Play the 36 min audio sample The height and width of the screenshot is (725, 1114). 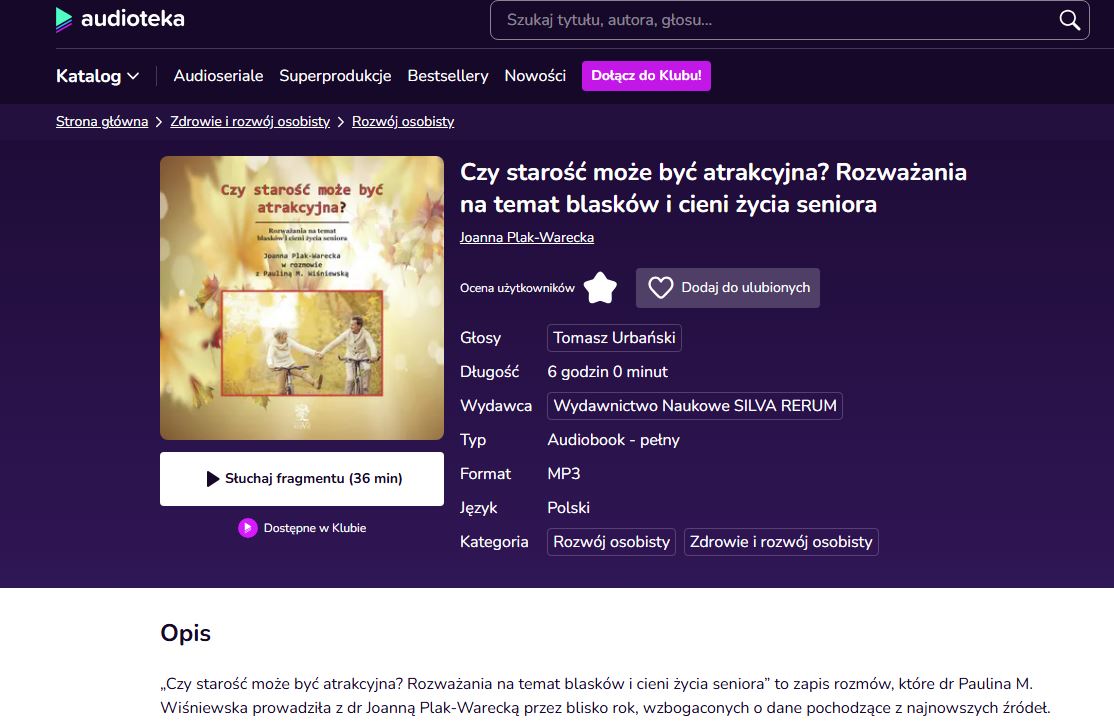point(302,479)
